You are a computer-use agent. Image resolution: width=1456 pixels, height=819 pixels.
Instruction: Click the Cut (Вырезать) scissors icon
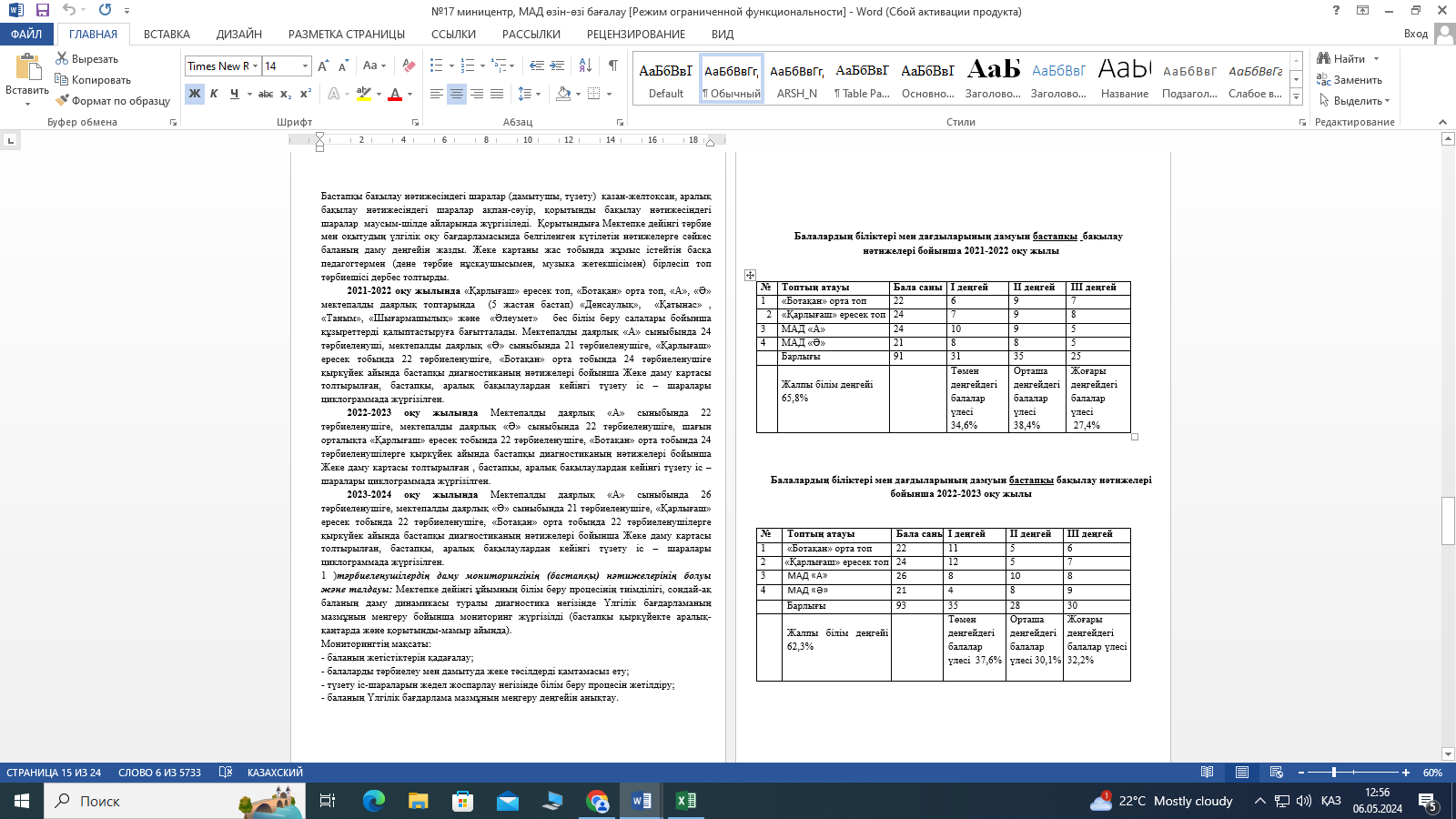[x=62, y=58]
